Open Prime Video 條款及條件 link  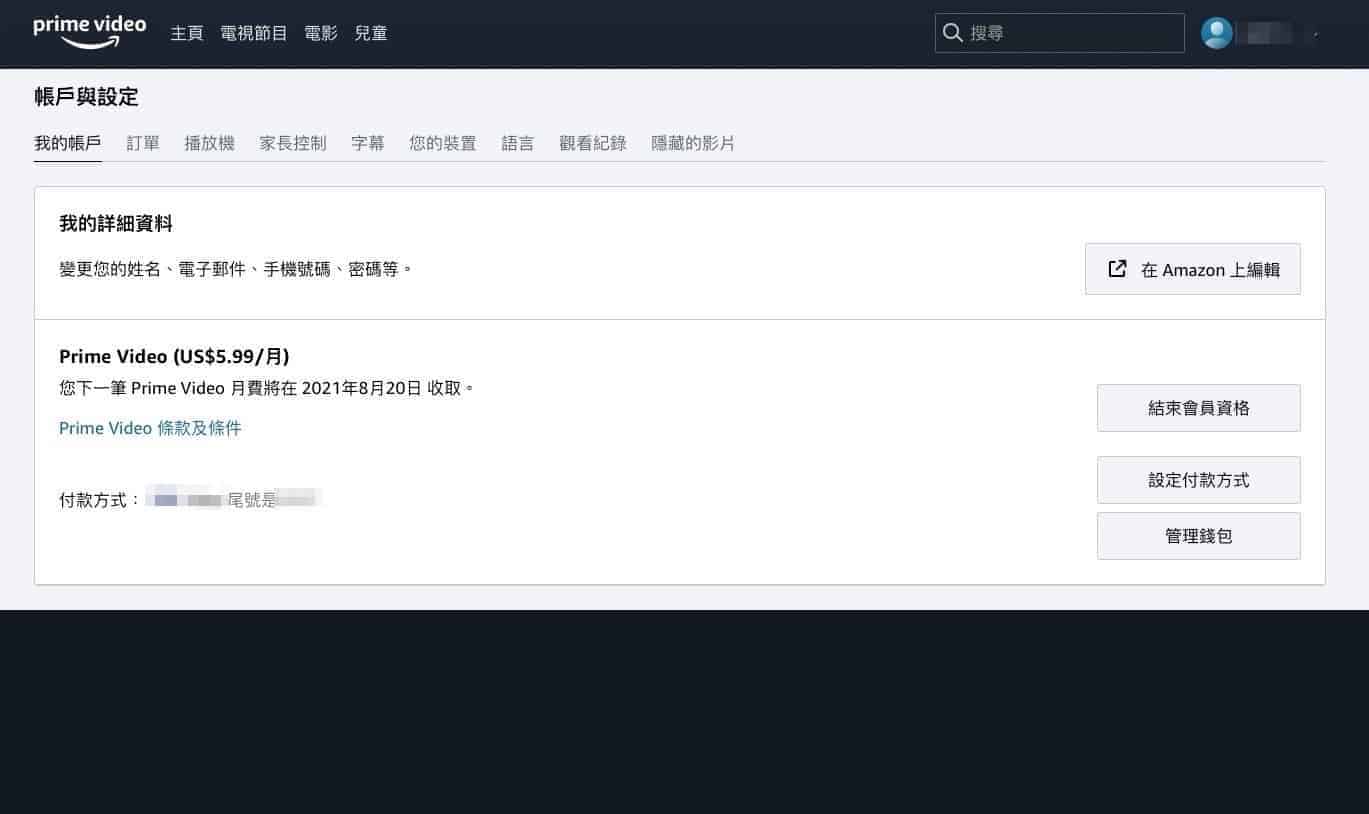tap(150, 428)
